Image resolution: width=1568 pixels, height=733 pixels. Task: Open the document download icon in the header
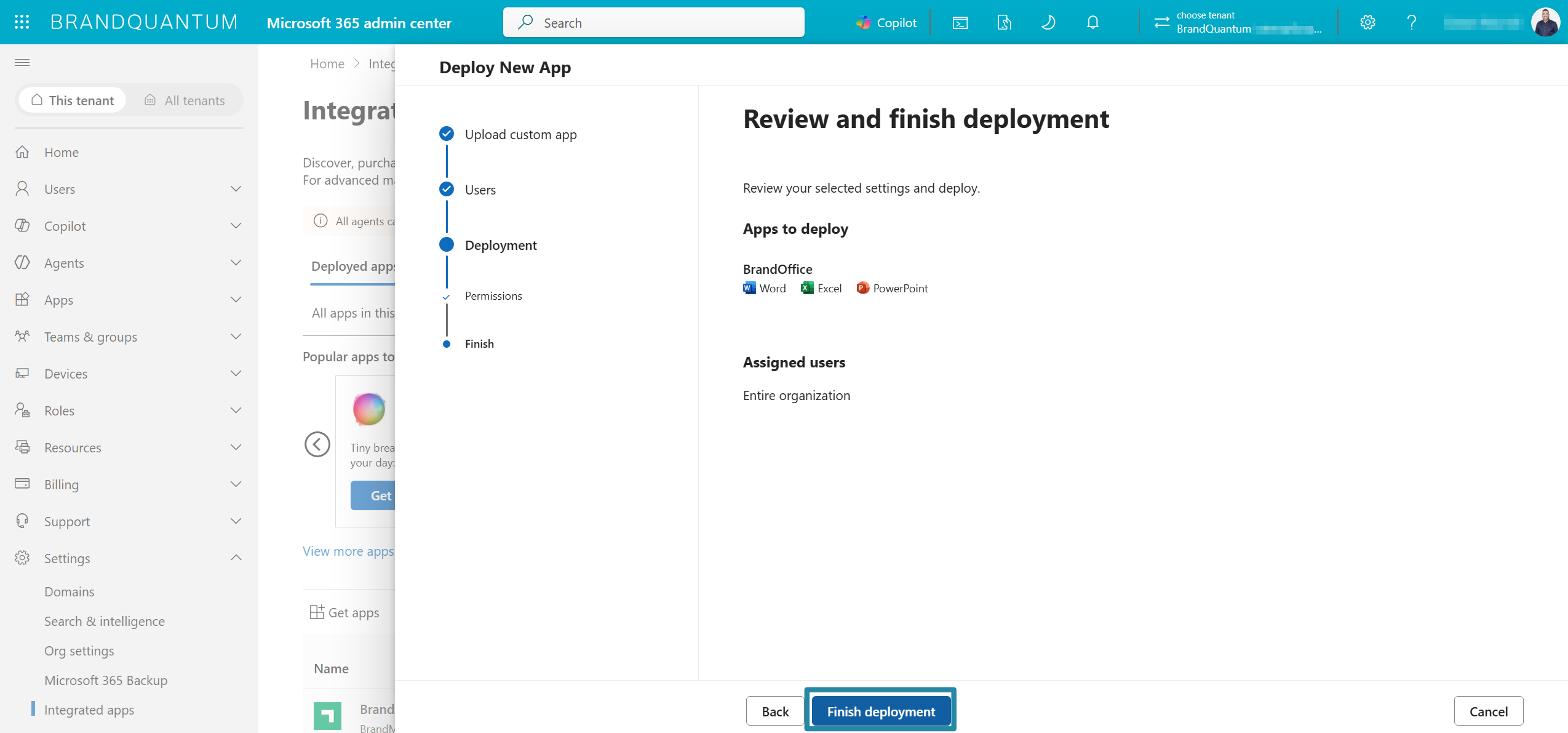pos(1004,23)
